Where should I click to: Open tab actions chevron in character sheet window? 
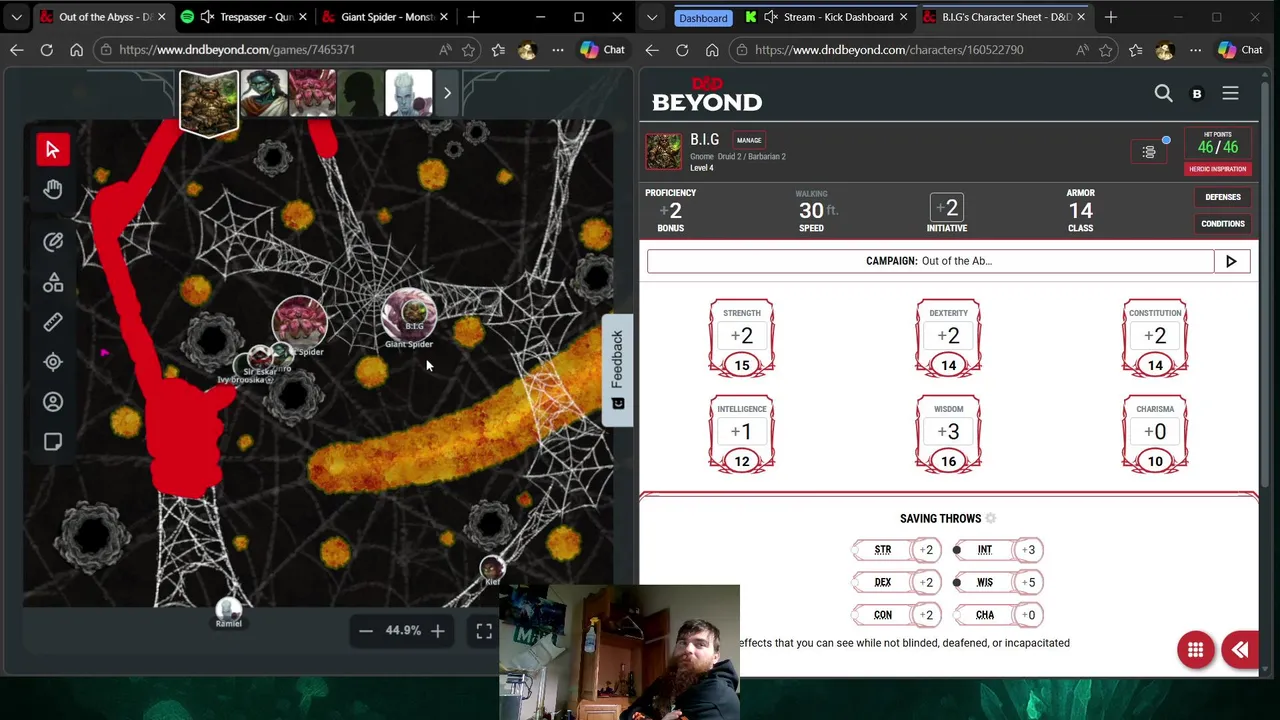click(652, 17)
